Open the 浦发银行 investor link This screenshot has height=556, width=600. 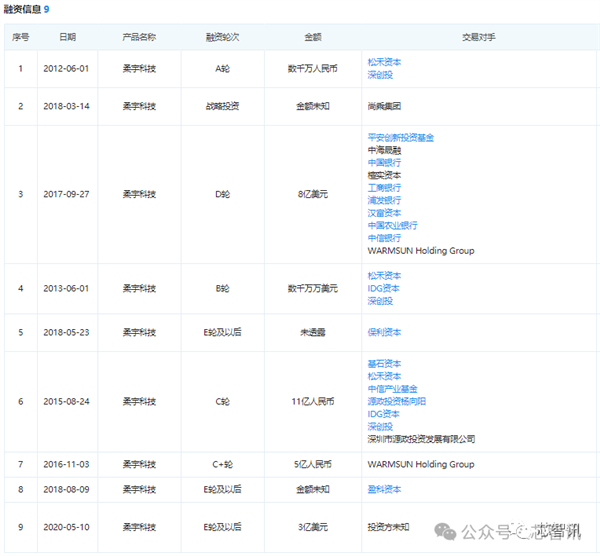tap(384, 200)
